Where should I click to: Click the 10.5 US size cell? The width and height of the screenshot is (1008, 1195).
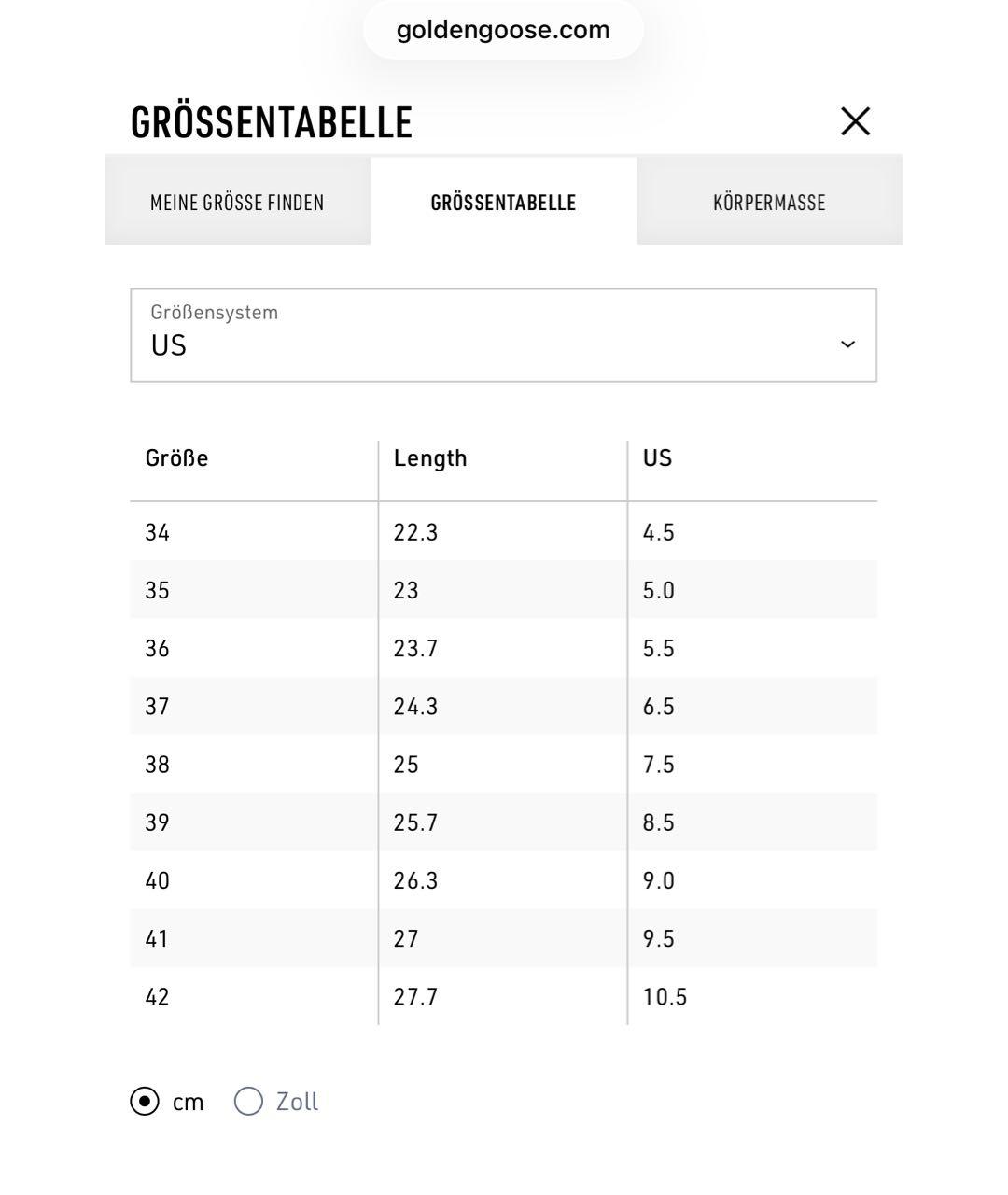(665, 997)
